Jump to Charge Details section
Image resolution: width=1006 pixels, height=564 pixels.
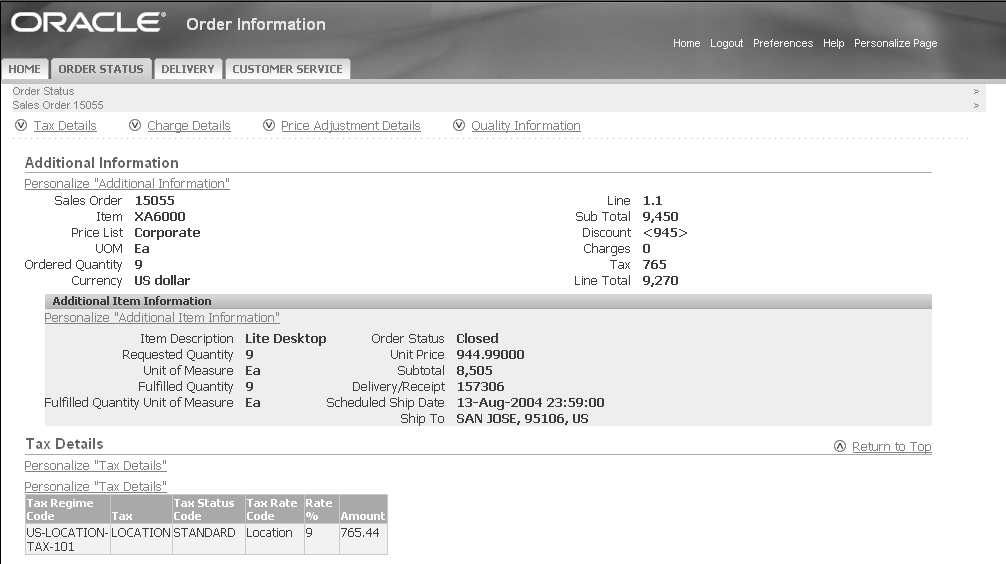click(x=189, y=126)
